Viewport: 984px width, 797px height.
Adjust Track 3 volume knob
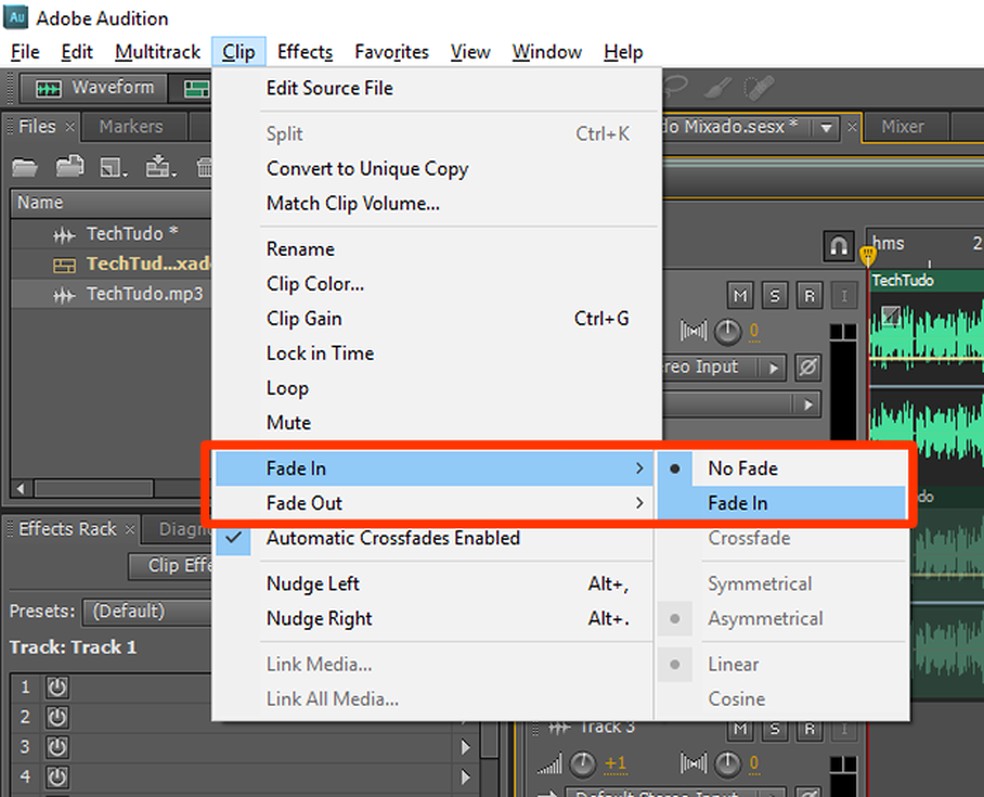coord(582,764)
